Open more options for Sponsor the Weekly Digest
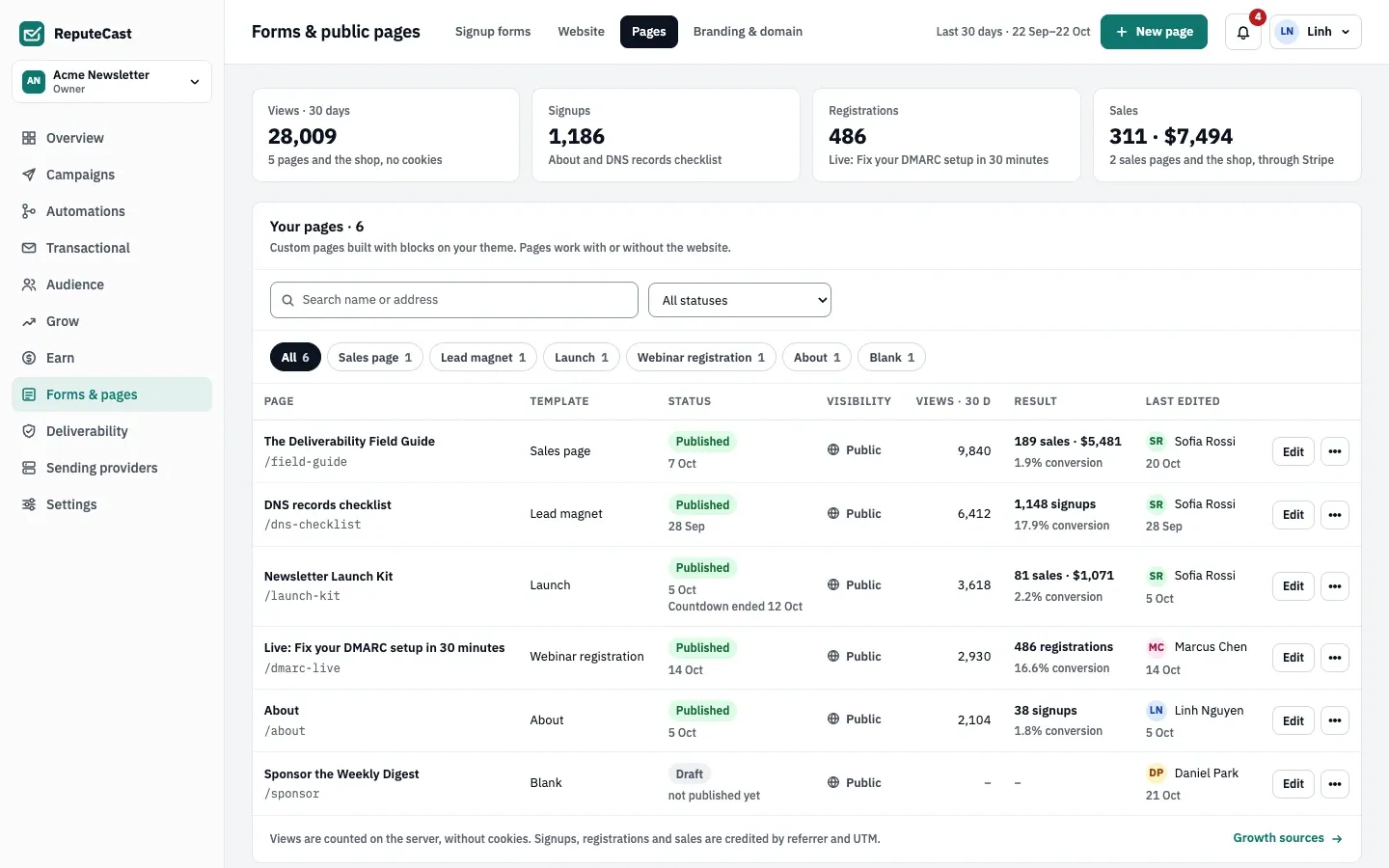 pyautogui.click(x=1335, y=784)
